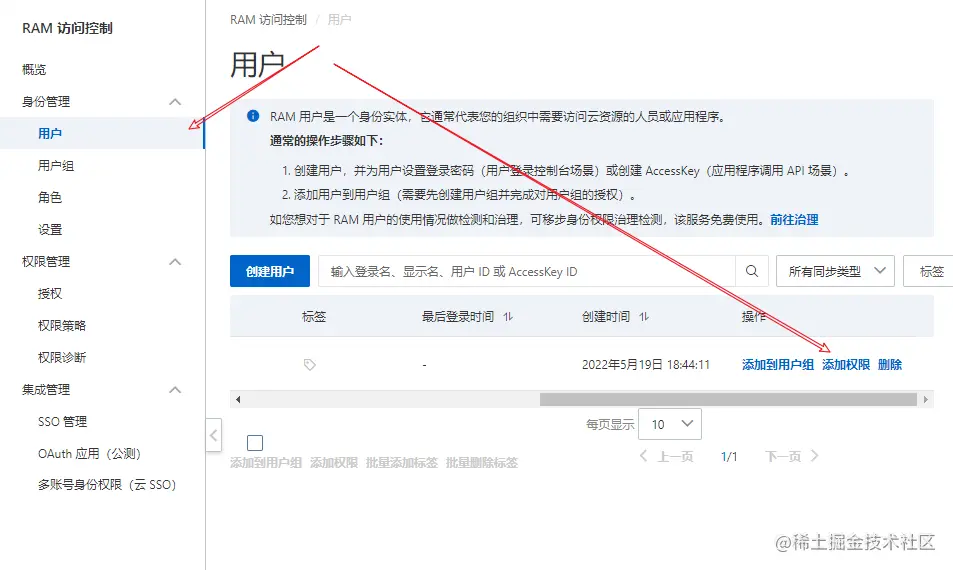Open 权限诊断 in the sidebar
Screen dimensions: 953x570
(x=62, y=357)
